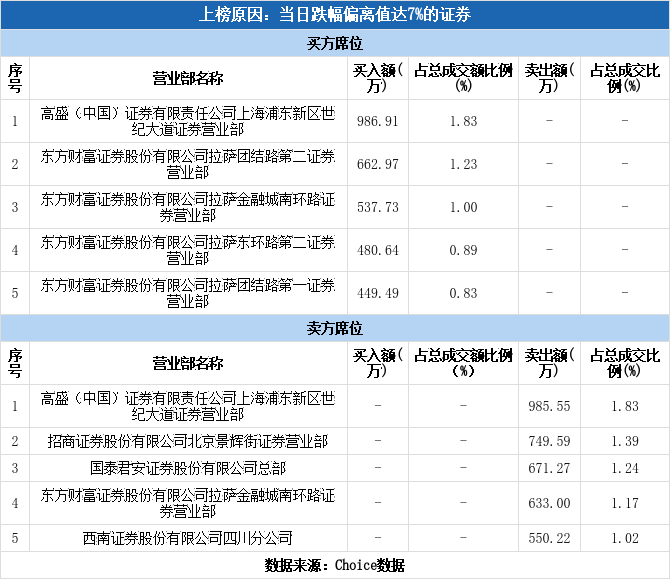Click buy ratio 1.23

tap(463, 165)
